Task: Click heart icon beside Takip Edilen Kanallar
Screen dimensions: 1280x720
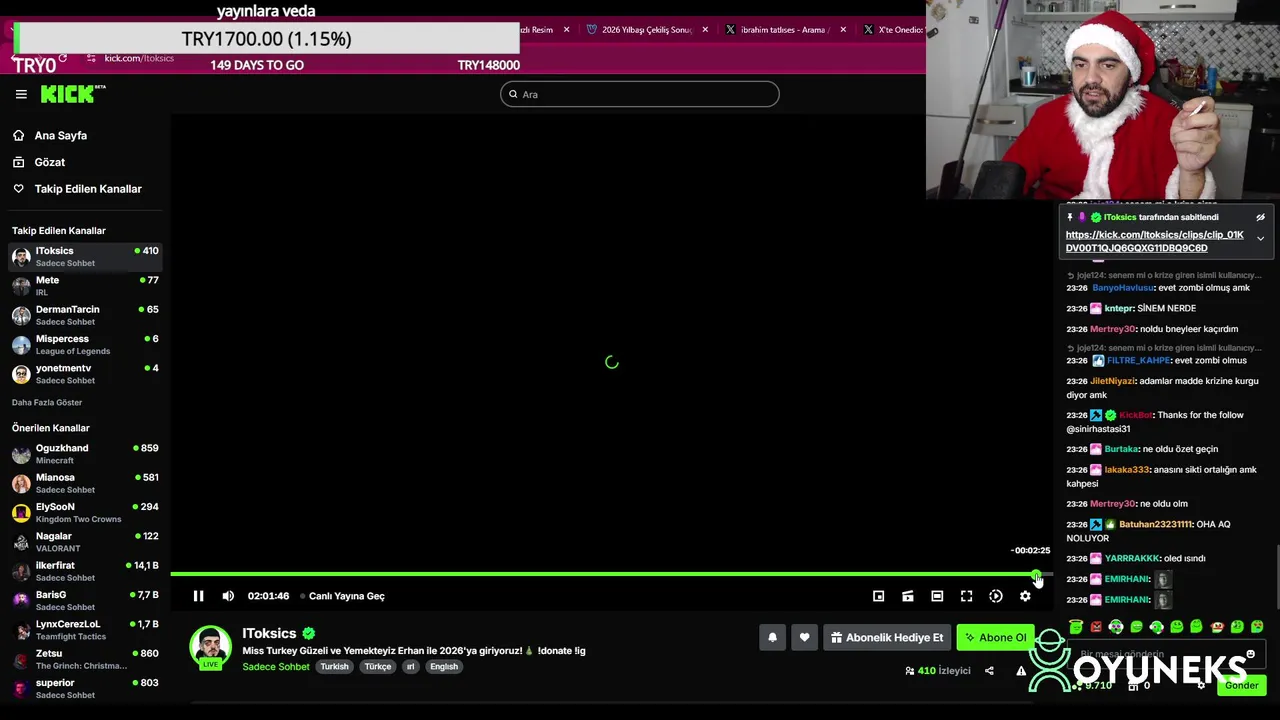Action: [18, 189]
